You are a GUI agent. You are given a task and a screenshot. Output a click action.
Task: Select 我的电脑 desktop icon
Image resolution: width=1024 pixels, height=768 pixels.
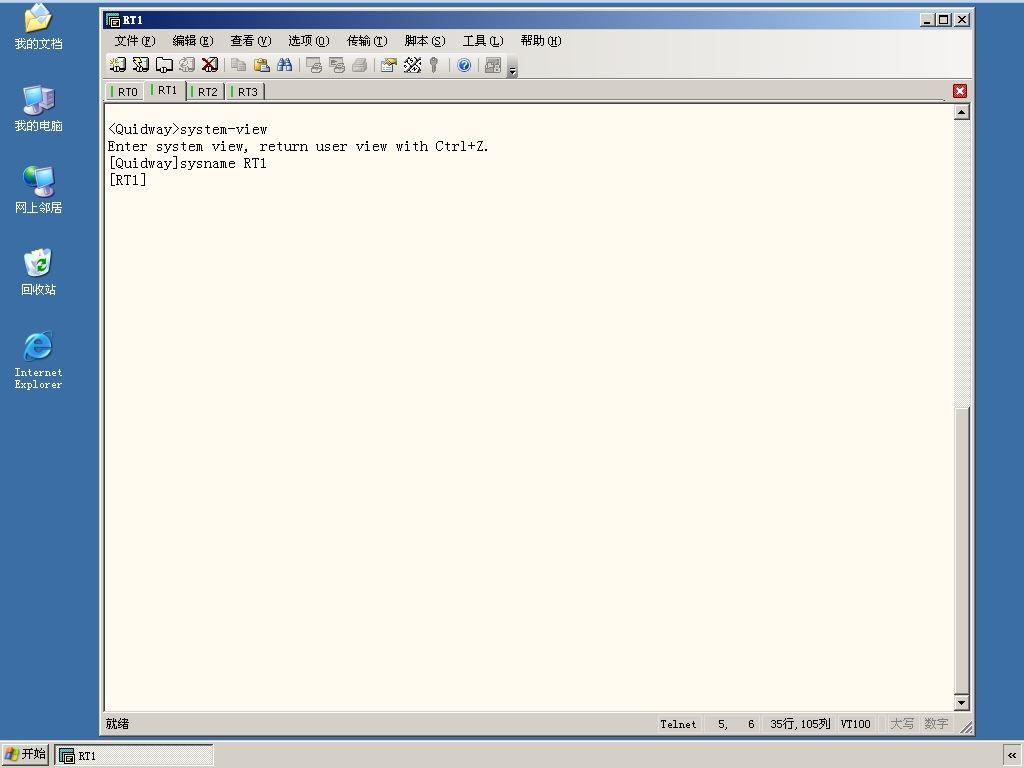point(38,108)
